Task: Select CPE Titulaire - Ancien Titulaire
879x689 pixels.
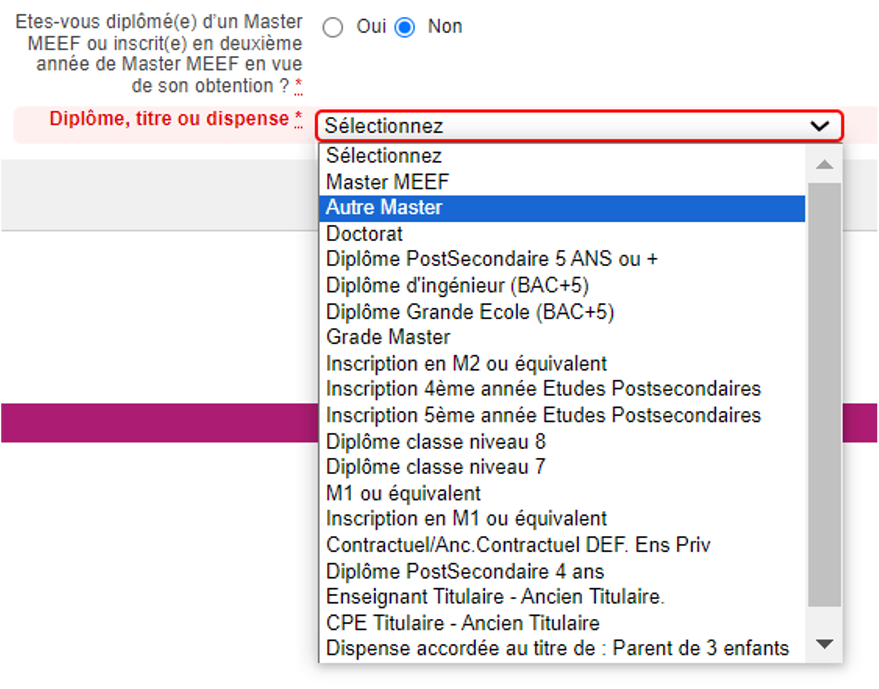Action: pos(463,623)
